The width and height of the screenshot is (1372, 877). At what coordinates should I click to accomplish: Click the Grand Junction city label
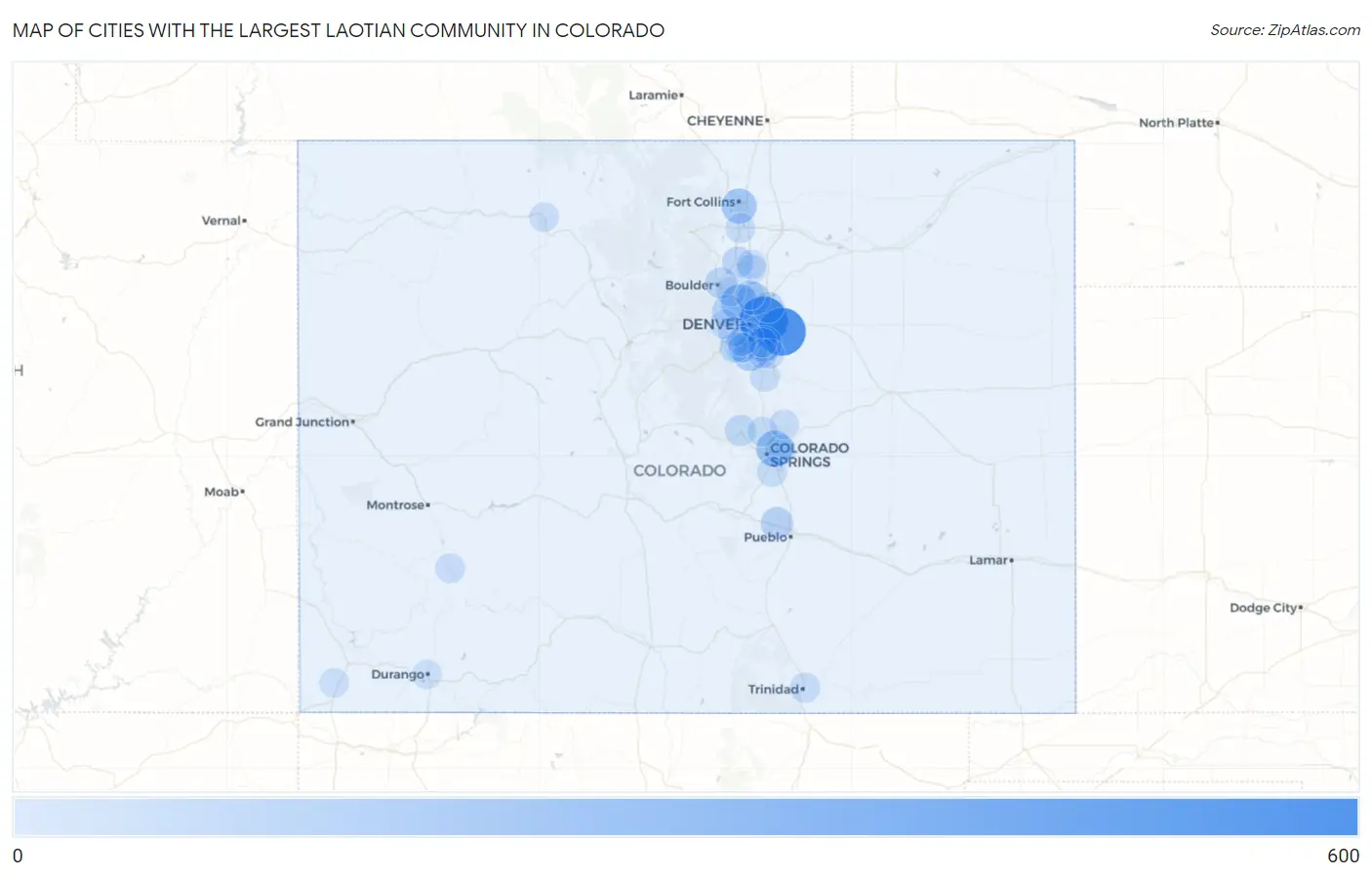coord(303,422)
